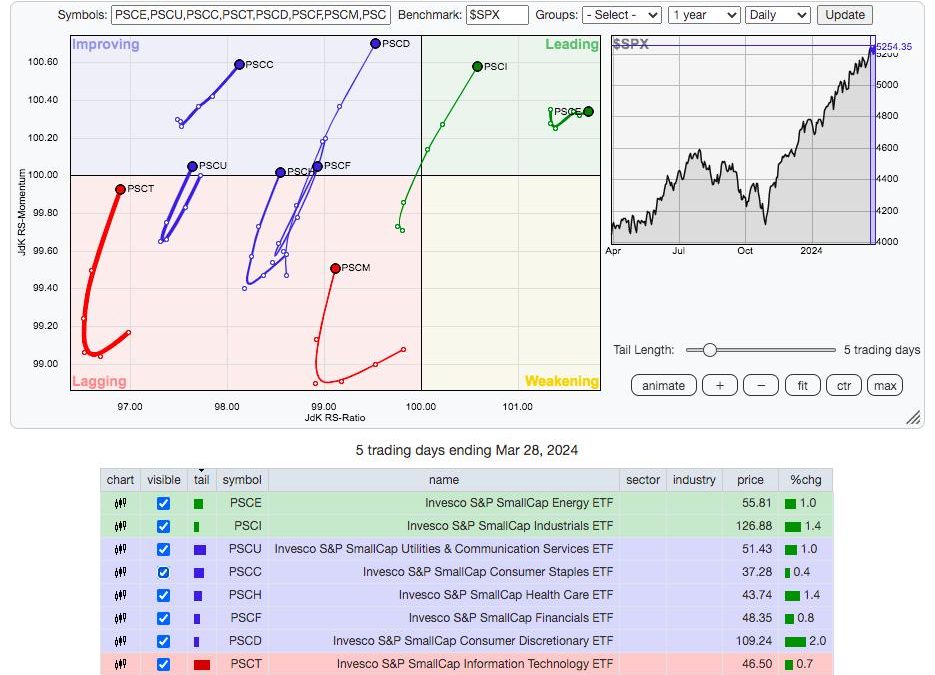Sort table by sector column
935x675 pixels.
tap(643, 480)
